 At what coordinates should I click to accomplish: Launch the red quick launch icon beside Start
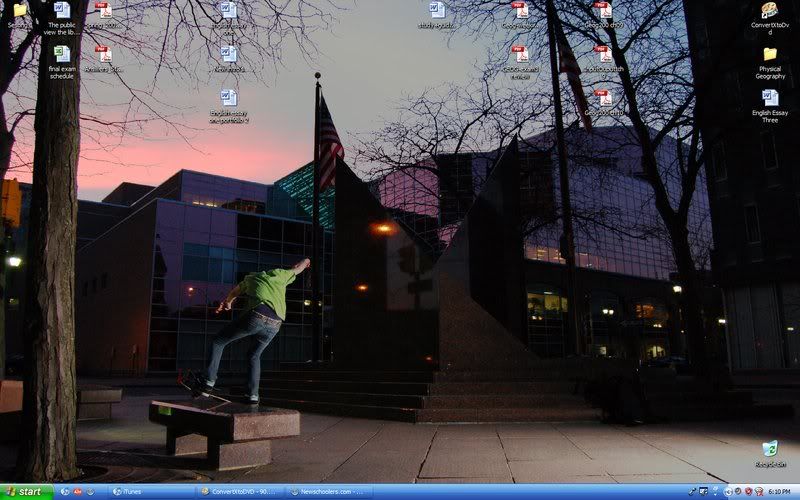click(x=77, y=492)
